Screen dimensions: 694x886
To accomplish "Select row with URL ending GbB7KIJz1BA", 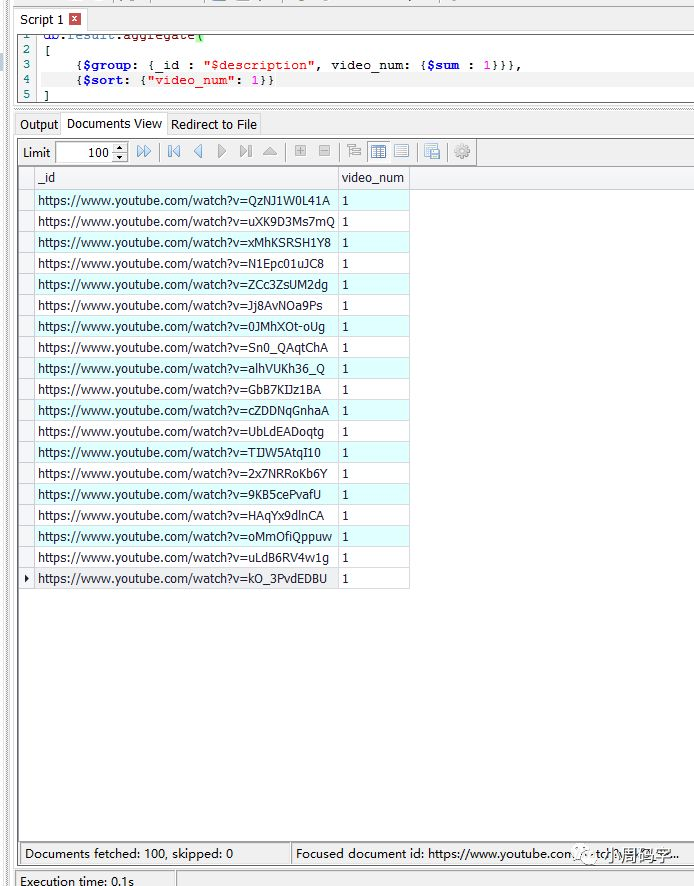I will (x=186, y=389).
